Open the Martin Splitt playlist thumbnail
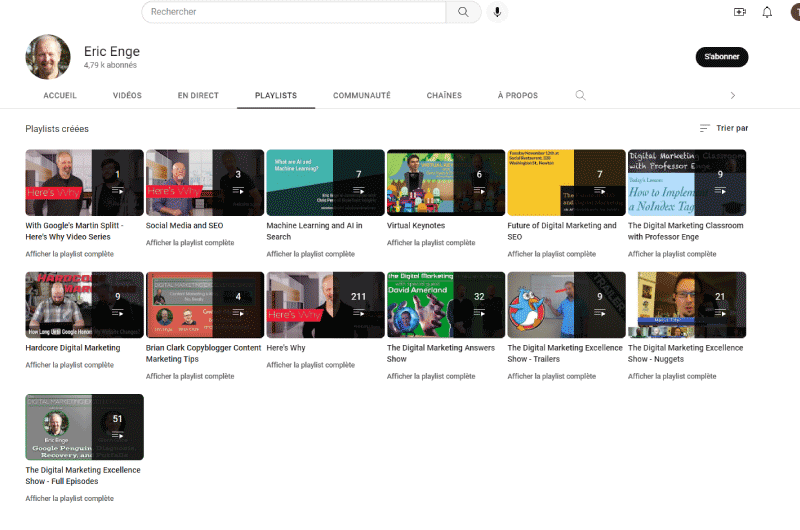The width and height of the screenshot is (800, 530). 85,183
